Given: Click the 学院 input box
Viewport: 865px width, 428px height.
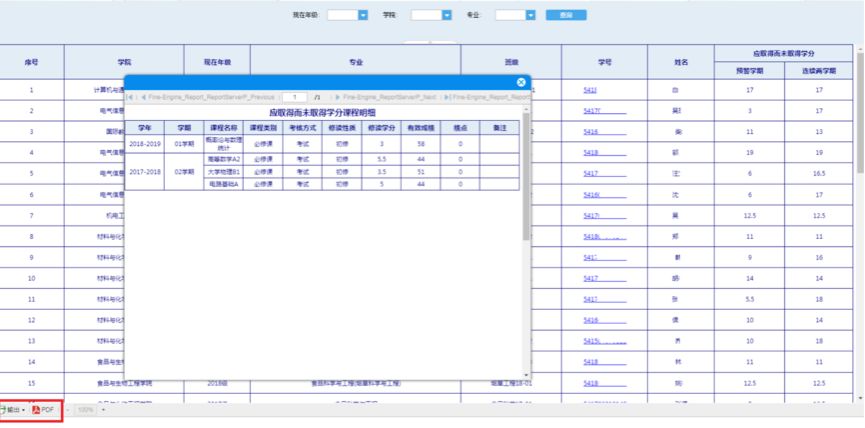Looking at the screenshot, I should pos(426,15).
